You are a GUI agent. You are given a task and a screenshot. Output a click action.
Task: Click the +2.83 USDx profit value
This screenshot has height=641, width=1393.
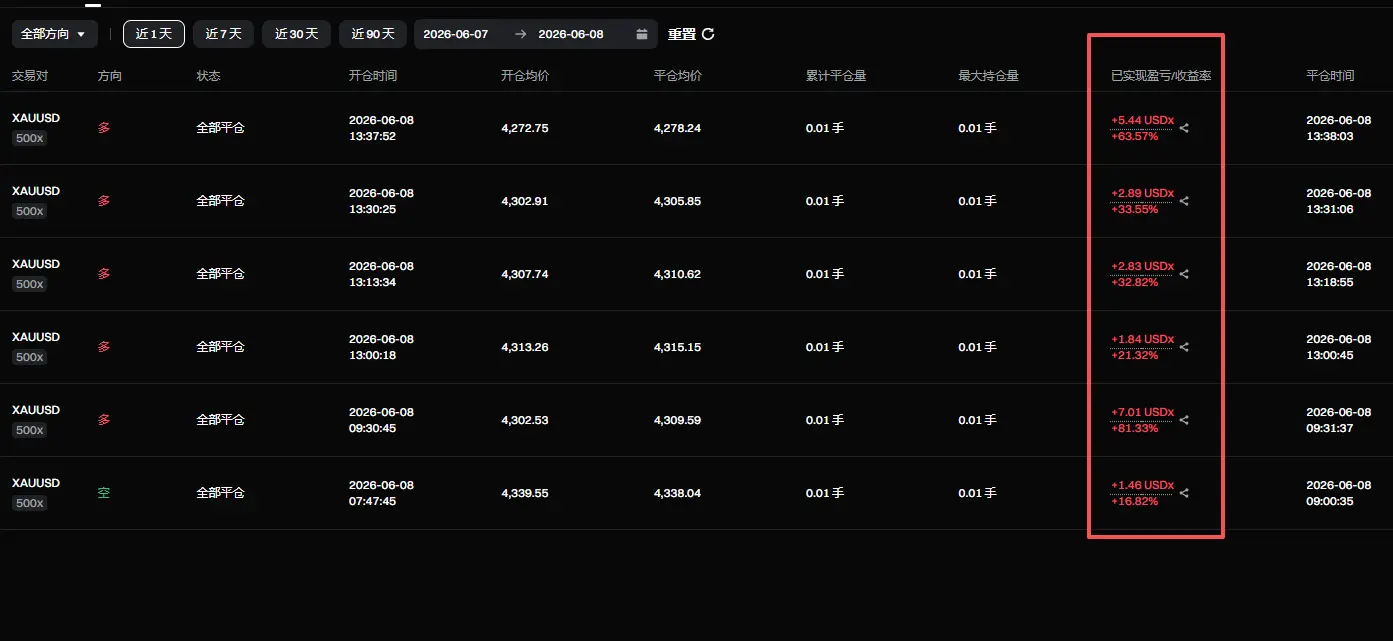point(1142,266)
